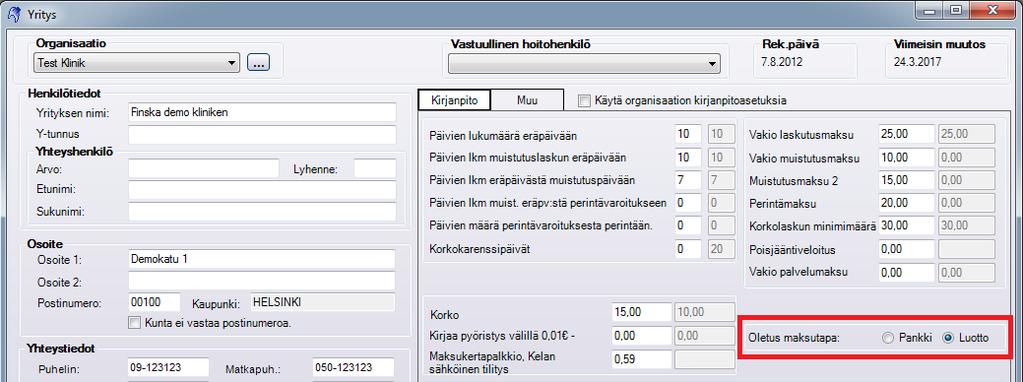Click the Perintämaksu field 20,00
The image size is (1023, 382).
[x=906, y=203]
